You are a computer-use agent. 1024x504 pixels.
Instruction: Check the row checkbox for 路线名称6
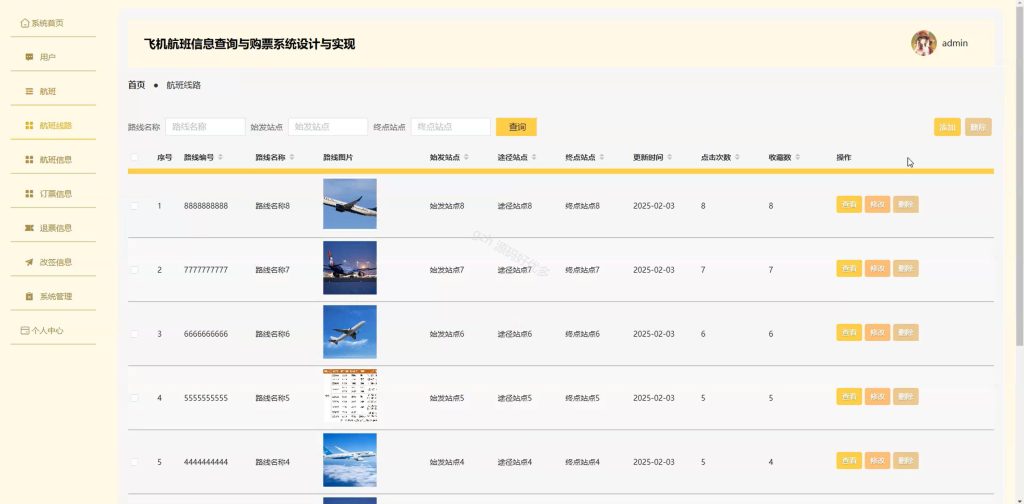pyautogui.click(x=135, y=334)
